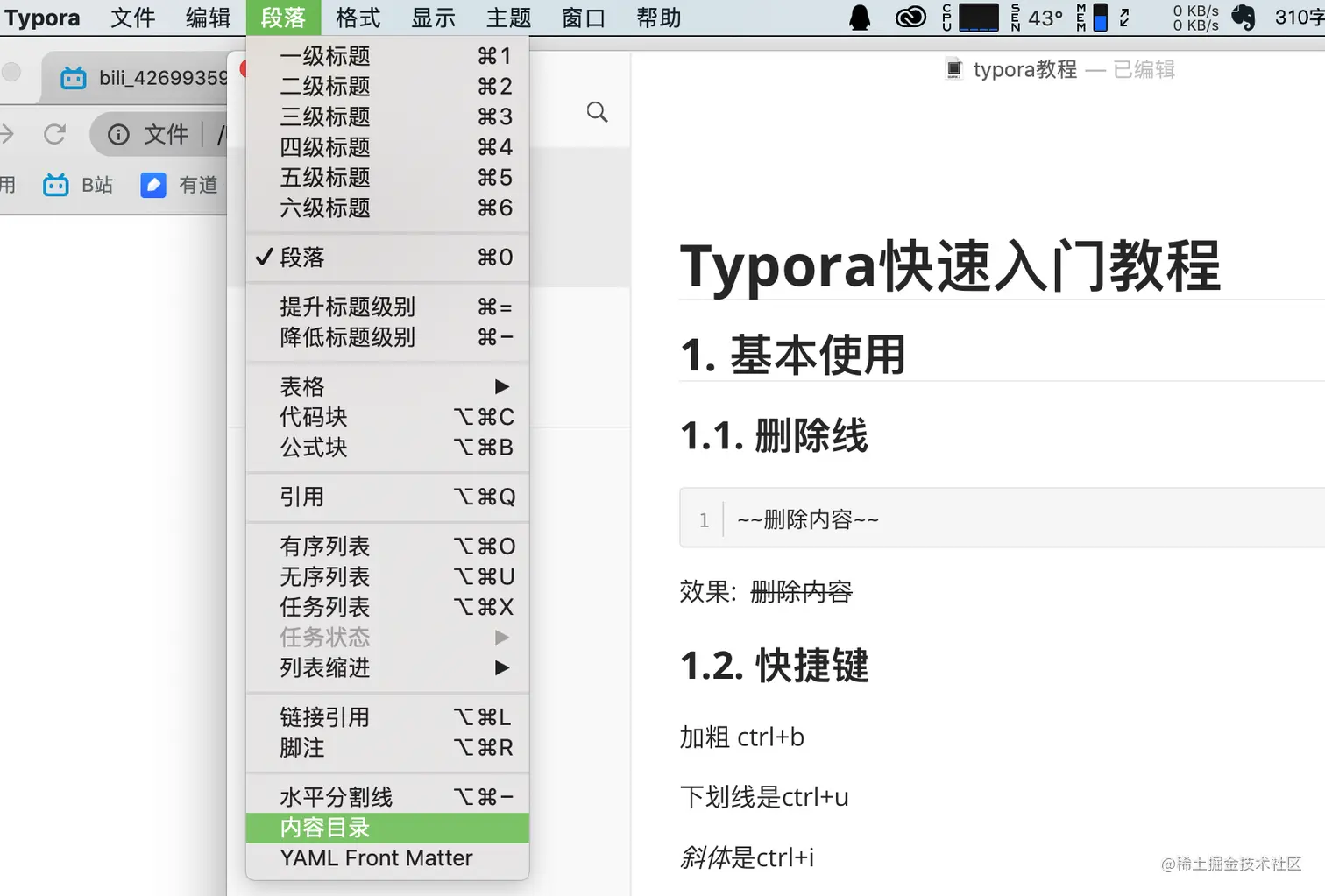Open the 文件 menu
Screen dimensions: 1325x896
[x=133, y=18]
